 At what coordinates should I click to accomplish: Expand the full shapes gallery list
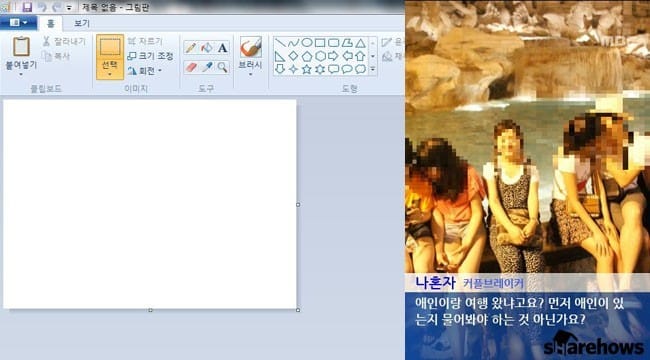[x=372, y=69]
